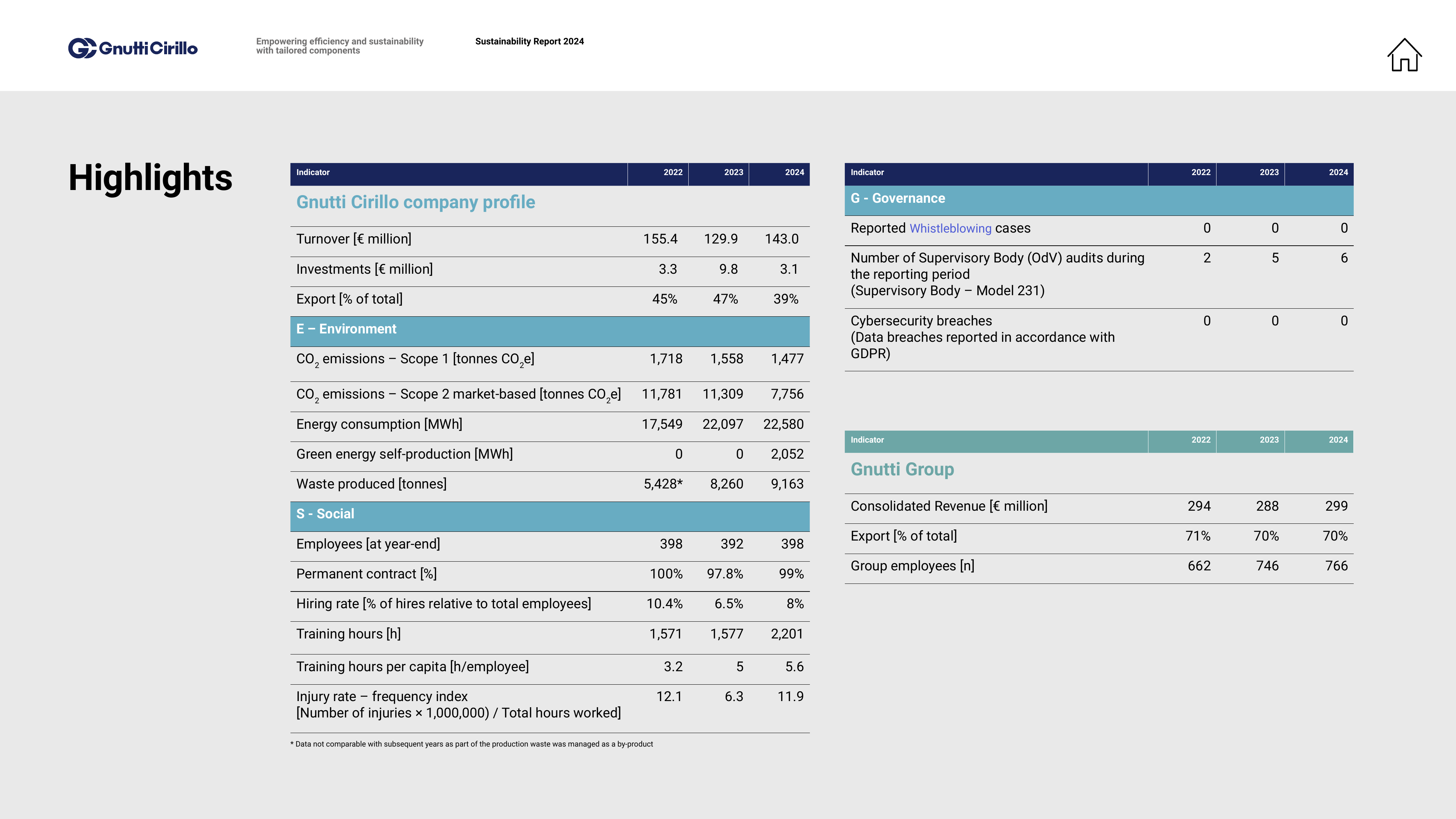1456x819 pixels.
Task: Click the CO2 emissions Scope 1 label
Action: 415,360
